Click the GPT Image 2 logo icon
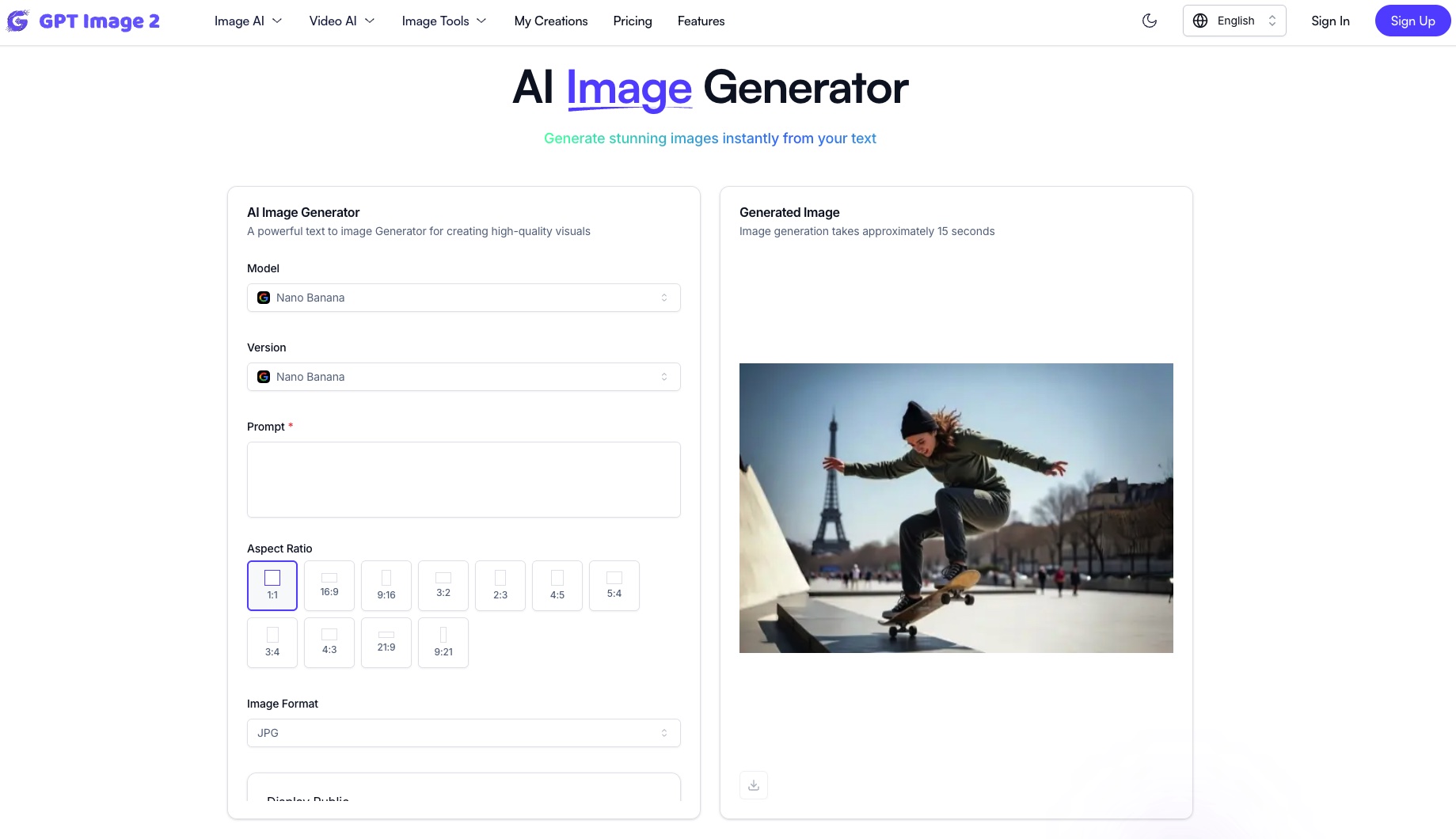This screenshot has height=839, width=1456. (x=17, y=21)
